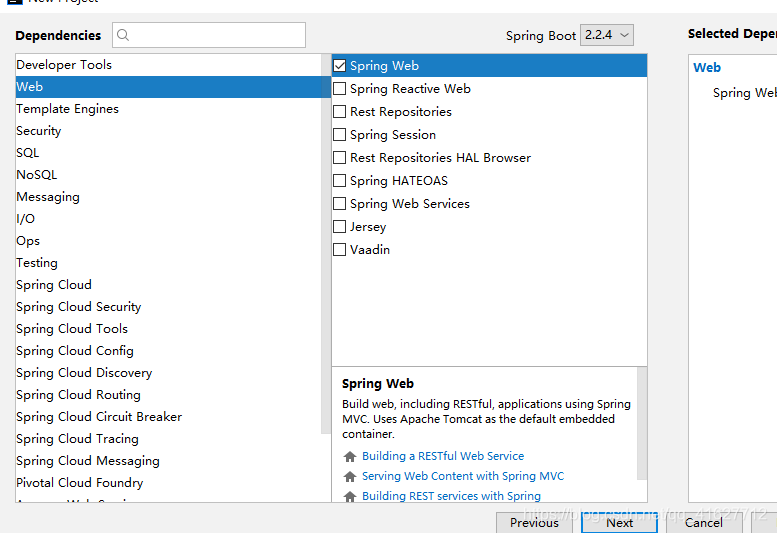
Task: Cancel the New Project wizard
Action: coord(704,523)
